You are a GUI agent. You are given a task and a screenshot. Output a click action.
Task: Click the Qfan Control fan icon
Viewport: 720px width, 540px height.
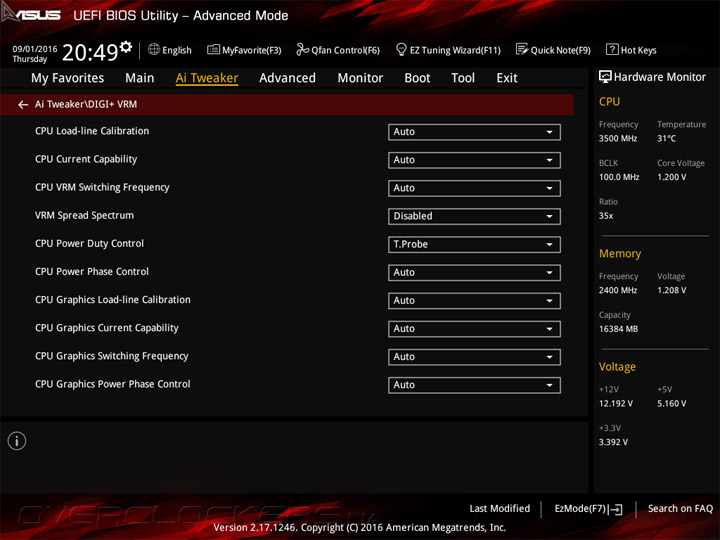click(x=302, y=49)
